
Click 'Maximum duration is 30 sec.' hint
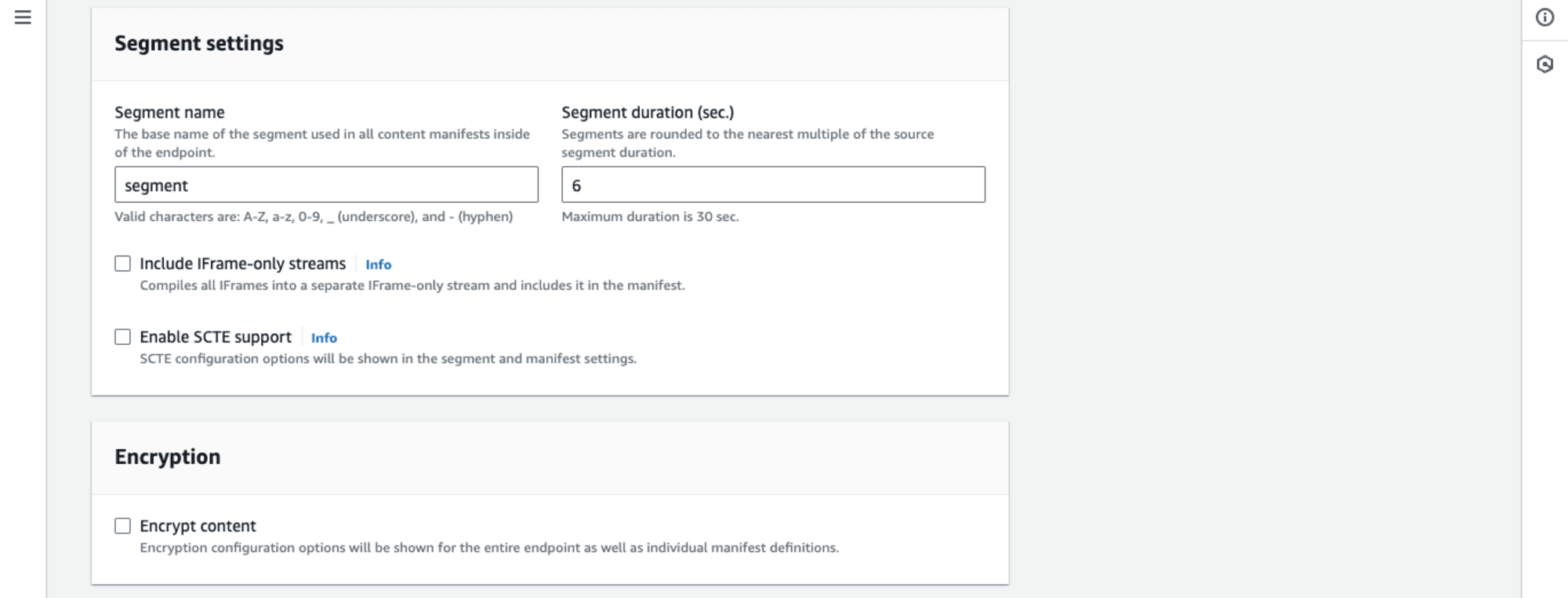[650, 216]
